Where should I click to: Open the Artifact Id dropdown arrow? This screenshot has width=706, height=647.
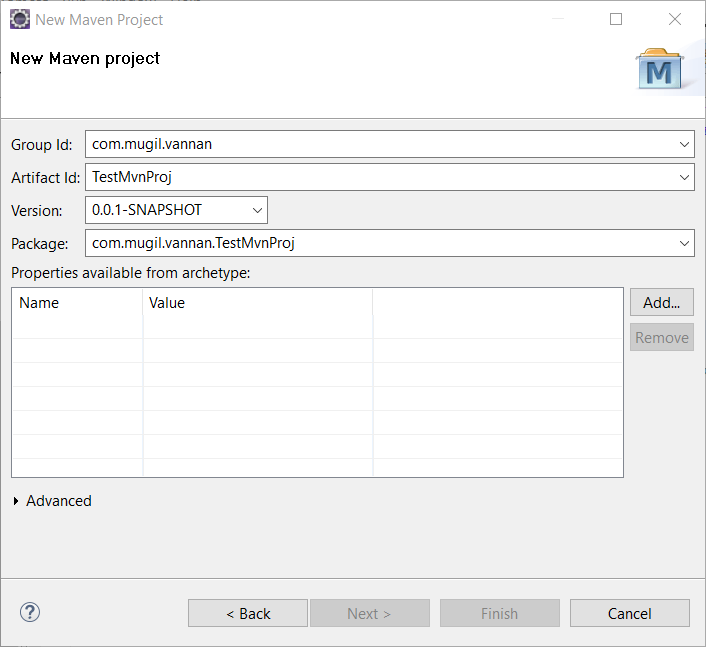(684, 177)
